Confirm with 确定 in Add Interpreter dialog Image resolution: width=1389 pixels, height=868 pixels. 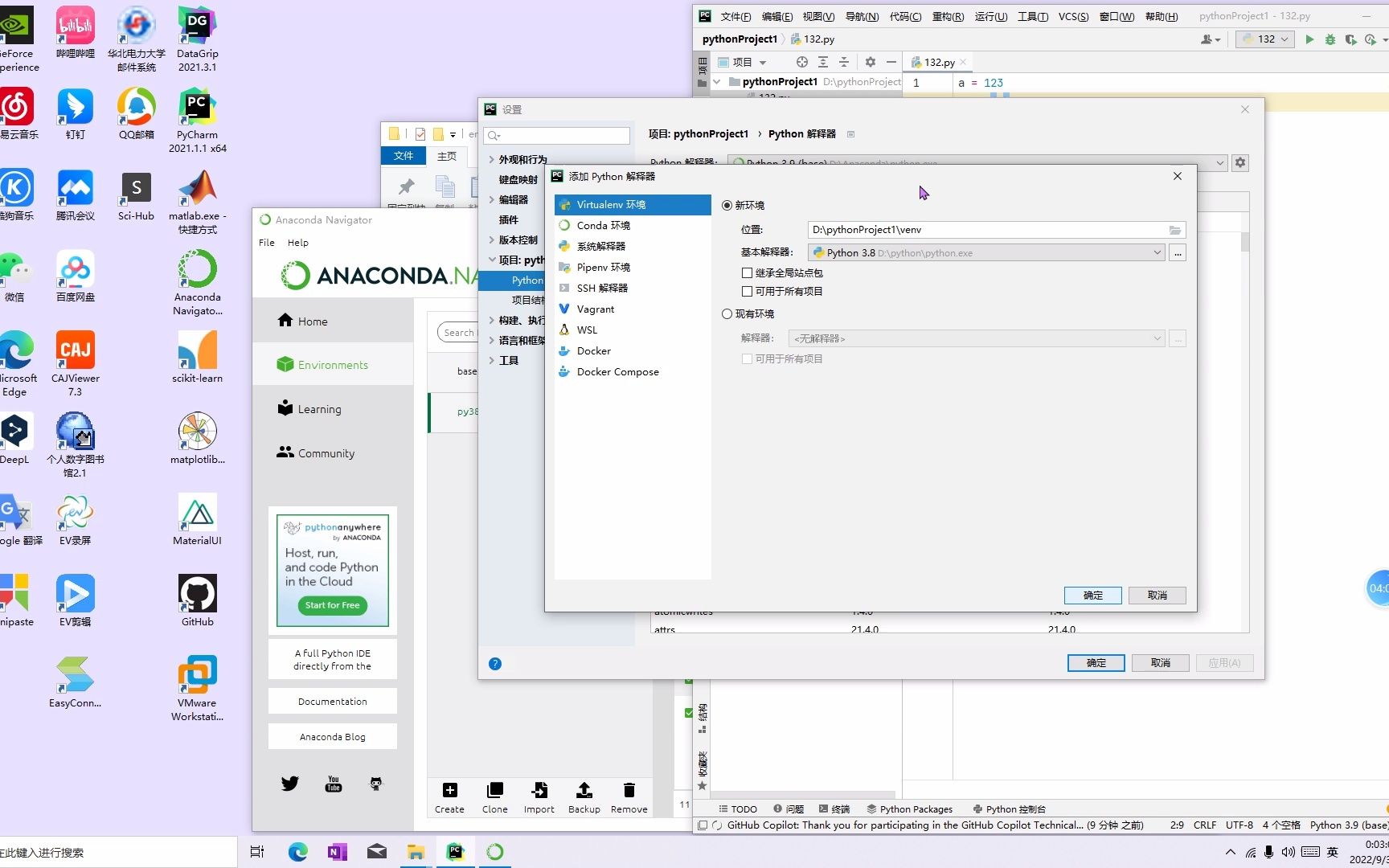pyautogui.click(x=1093, y=596)
